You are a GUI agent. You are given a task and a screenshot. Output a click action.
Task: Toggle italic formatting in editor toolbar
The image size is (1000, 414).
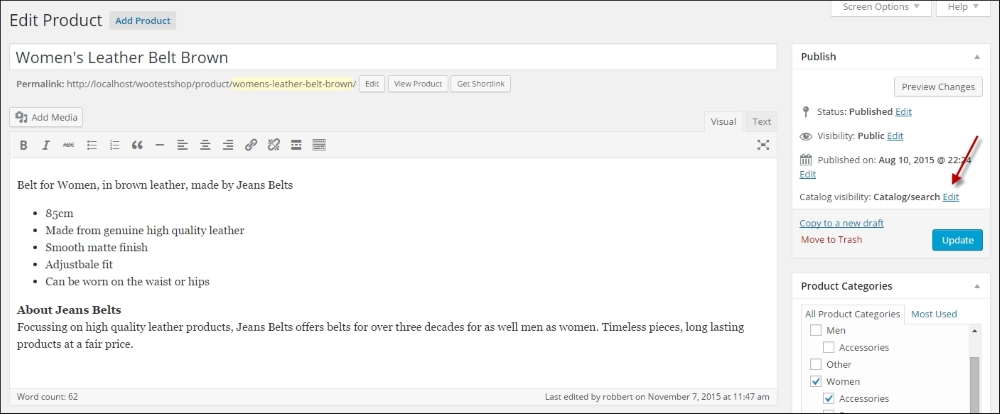(x=46, y=145)
